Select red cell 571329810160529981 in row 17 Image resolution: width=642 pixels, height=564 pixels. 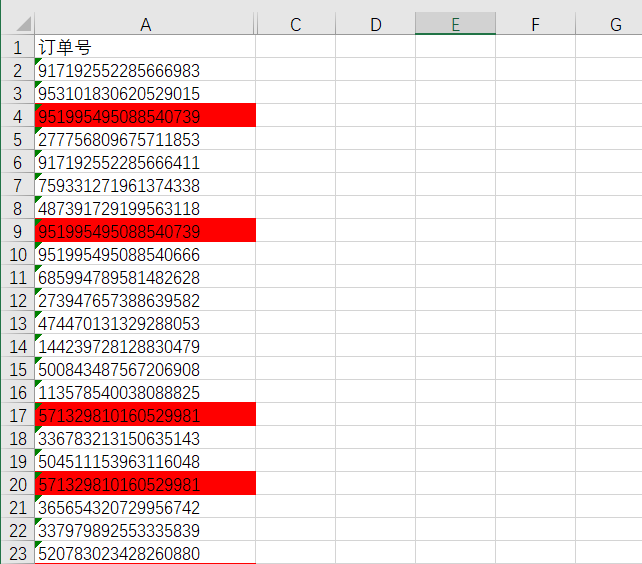(145, 415)
